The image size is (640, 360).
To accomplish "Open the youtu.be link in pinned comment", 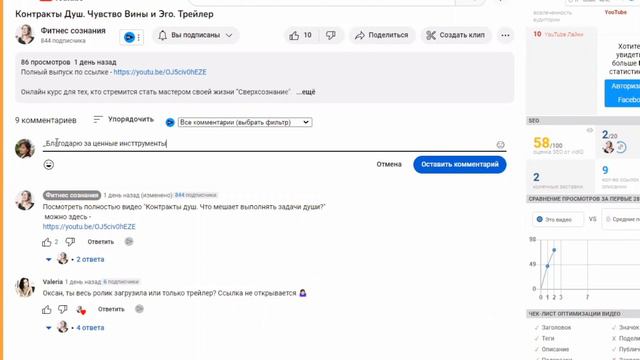I will click(x=89, y=227).
